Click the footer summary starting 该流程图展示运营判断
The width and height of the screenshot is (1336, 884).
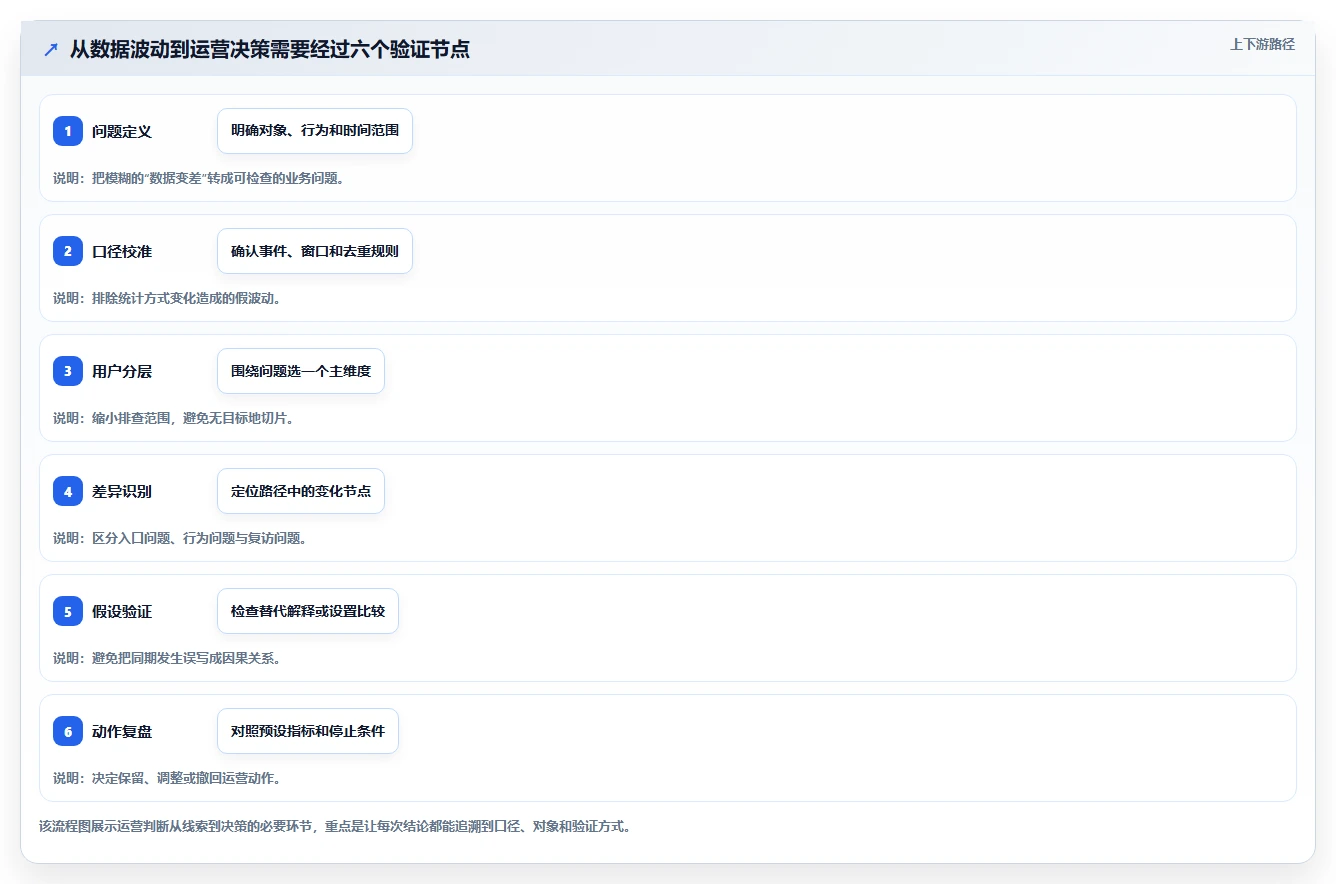[x=335, y=827]
